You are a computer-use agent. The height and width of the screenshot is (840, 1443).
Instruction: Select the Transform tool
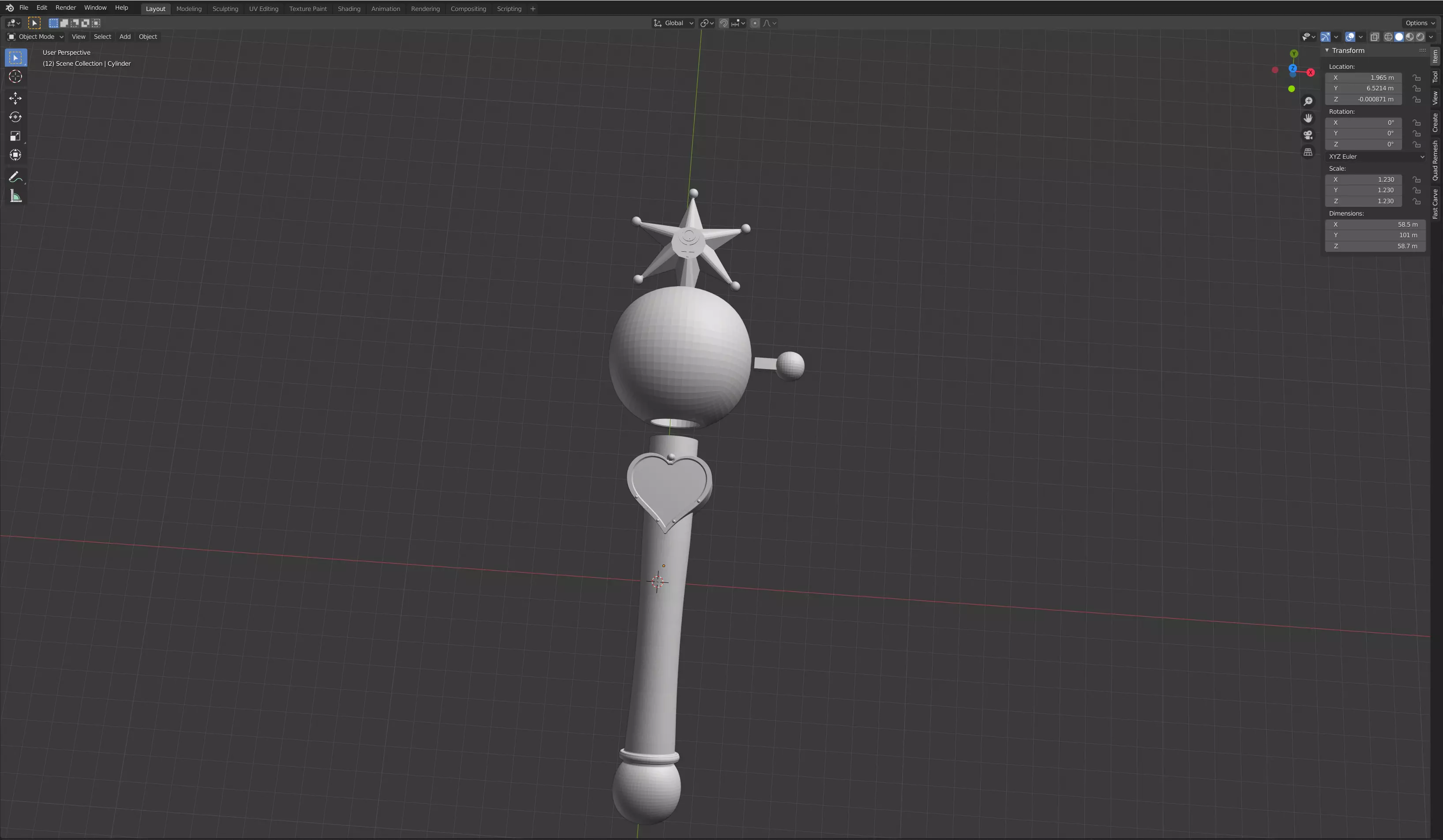[15, 155]
